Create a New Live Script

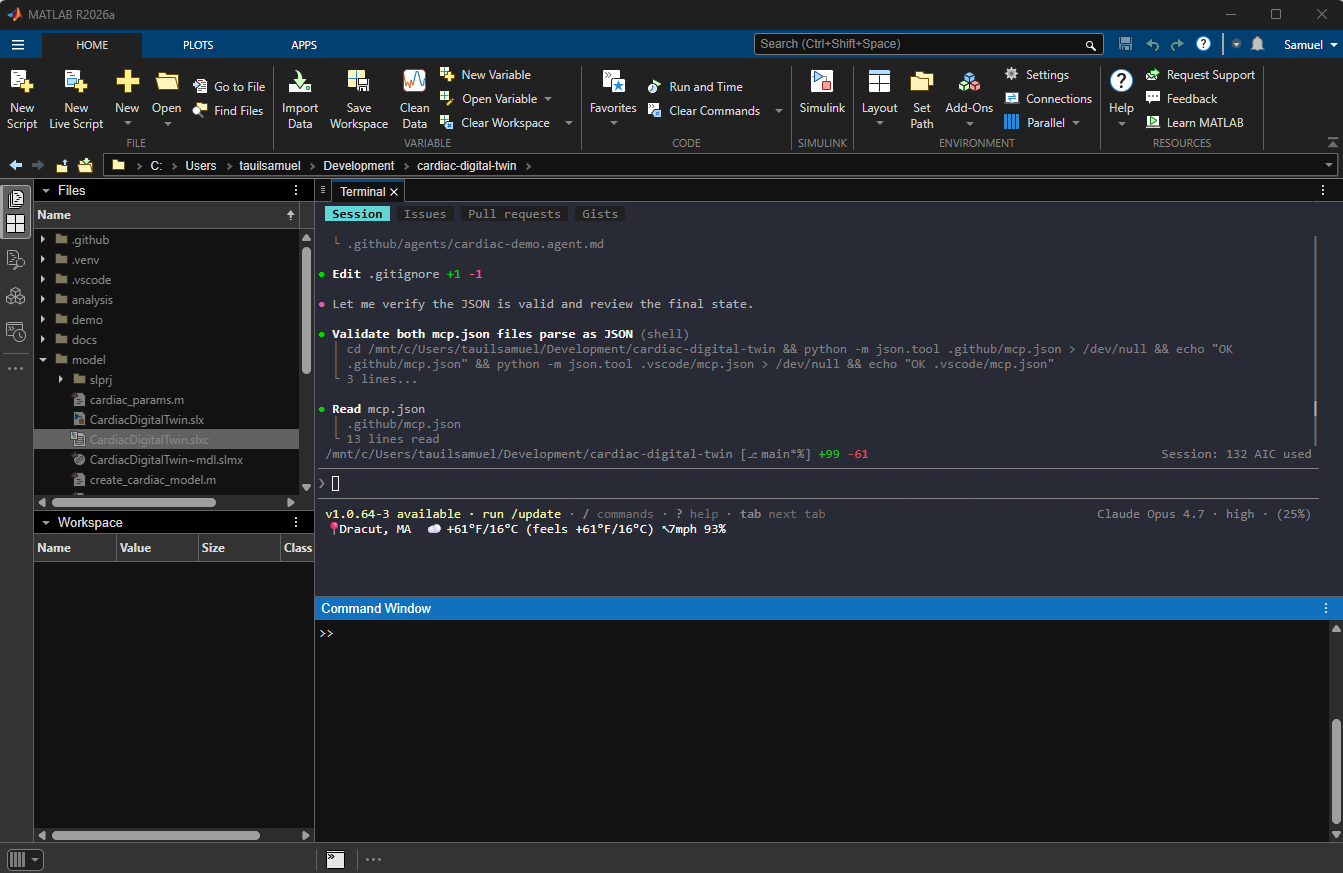click(x=76, y=99)
